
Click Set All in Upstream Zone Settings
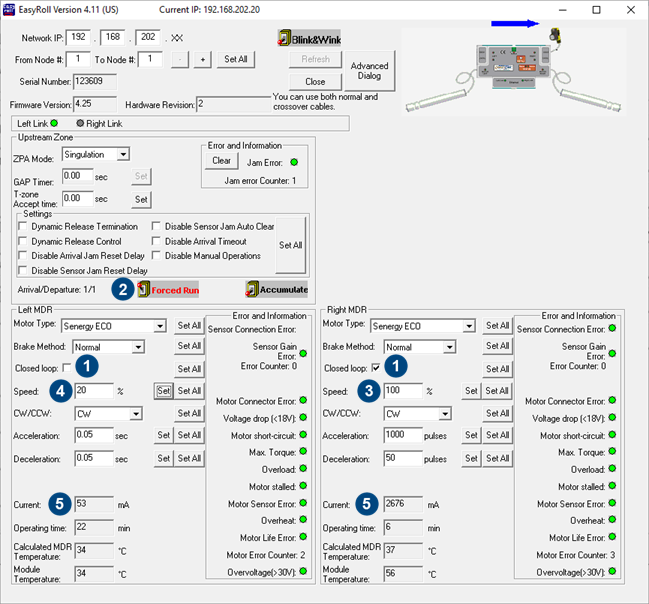coord(291,245)
